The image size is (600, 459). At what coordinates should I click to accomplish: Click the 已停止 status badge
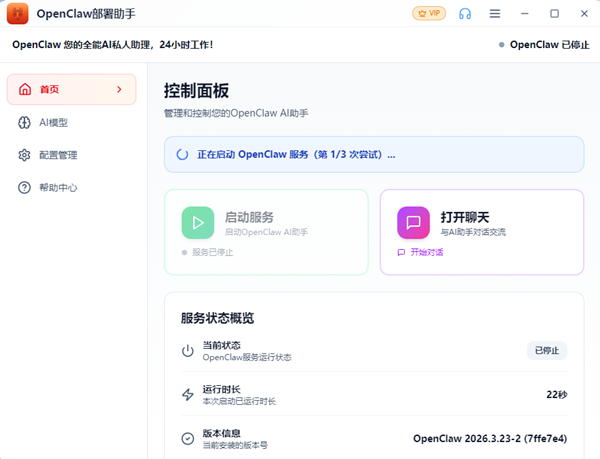(x=547, y=350)
